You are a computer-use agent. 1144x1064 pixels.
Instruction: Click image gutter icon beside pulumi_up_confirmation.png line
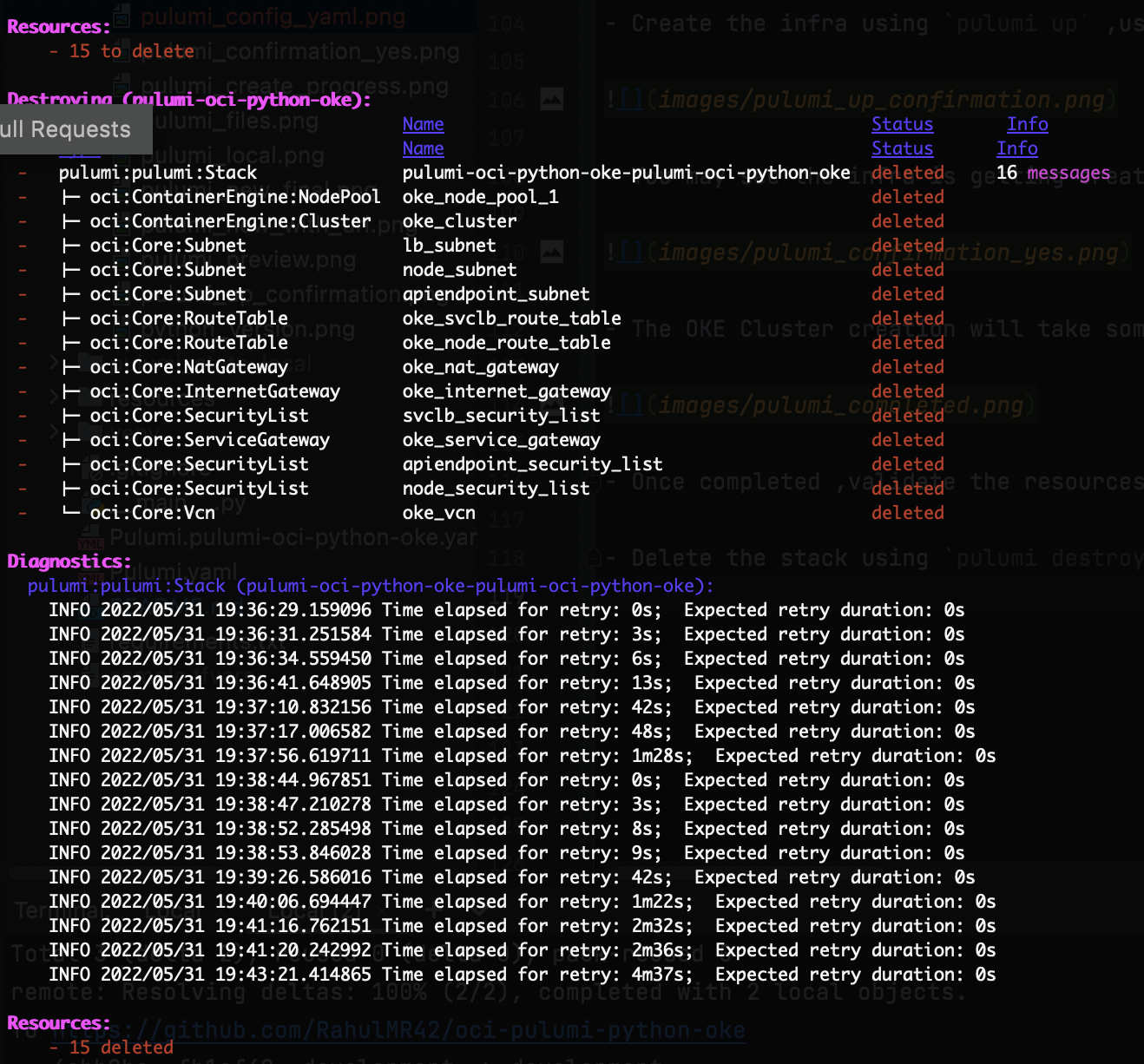pos(552,99)
